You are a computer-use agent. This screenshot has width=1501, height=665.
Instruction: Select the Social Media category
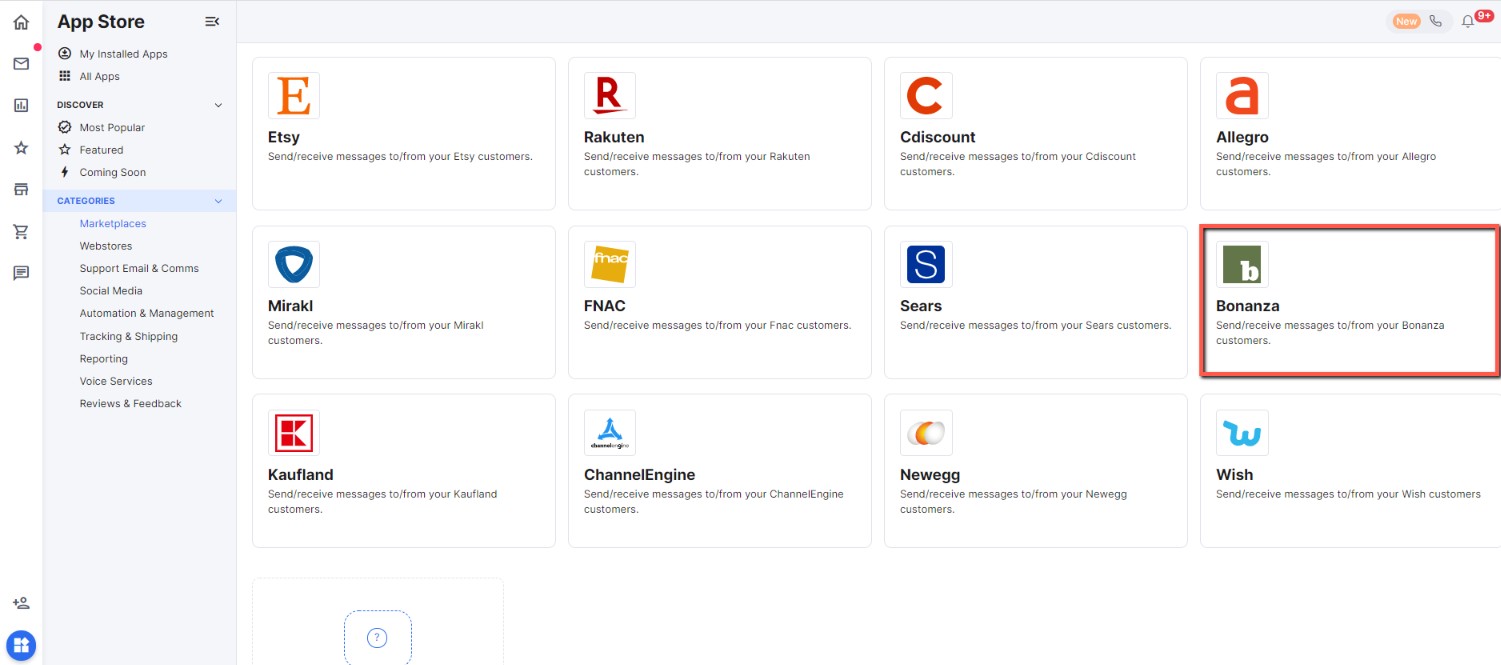[111, 291]
